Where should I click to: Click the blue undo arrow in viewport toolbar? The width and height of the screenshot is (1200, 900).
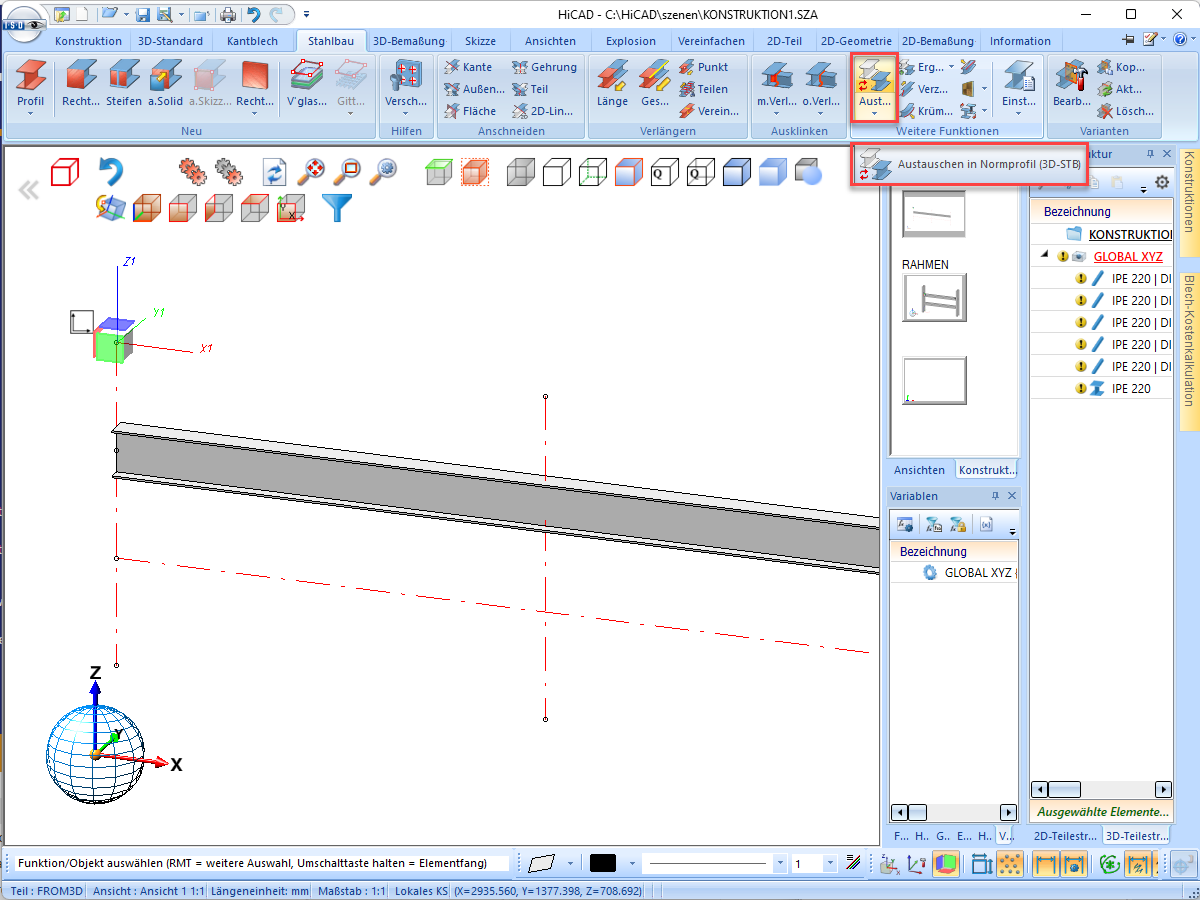[110, 172]
